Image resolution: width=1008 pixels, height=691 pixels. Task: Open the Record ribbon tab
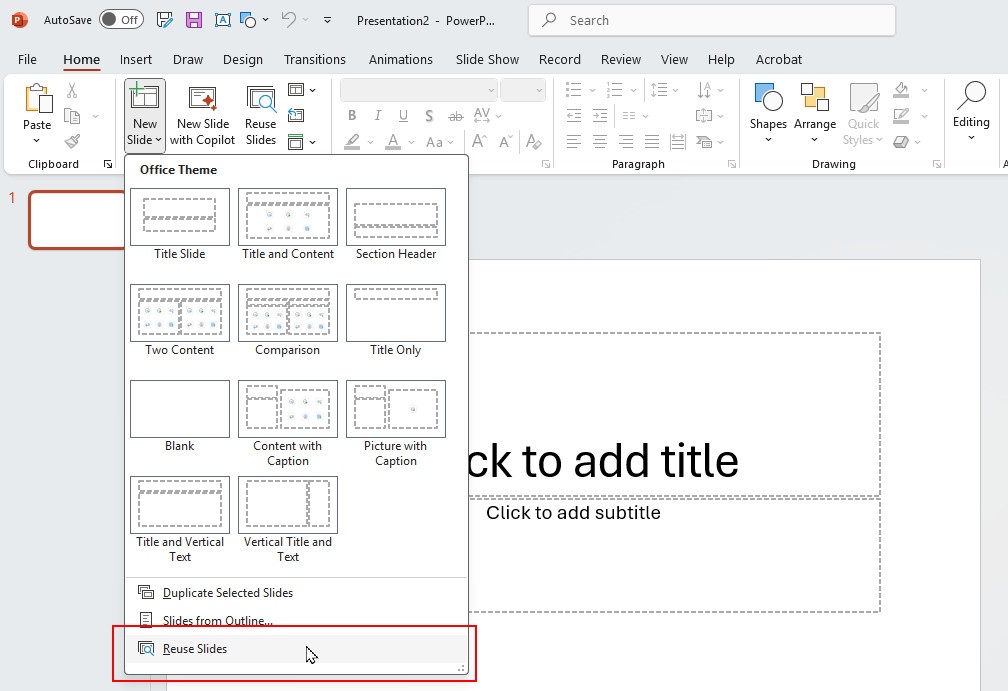coord(560,59)
